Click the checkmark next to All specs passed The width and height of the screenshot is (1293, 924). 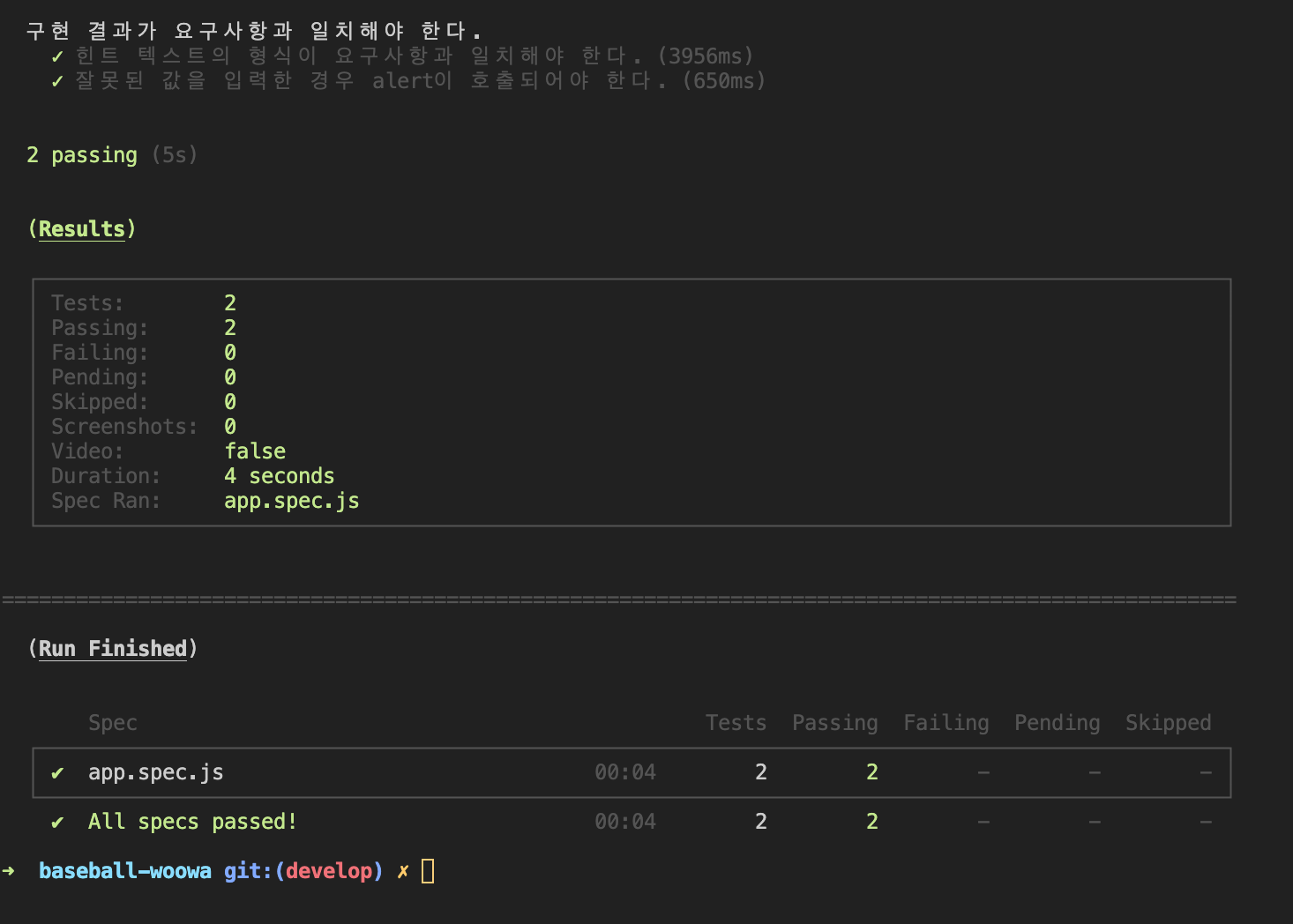[x=56, y=822]
